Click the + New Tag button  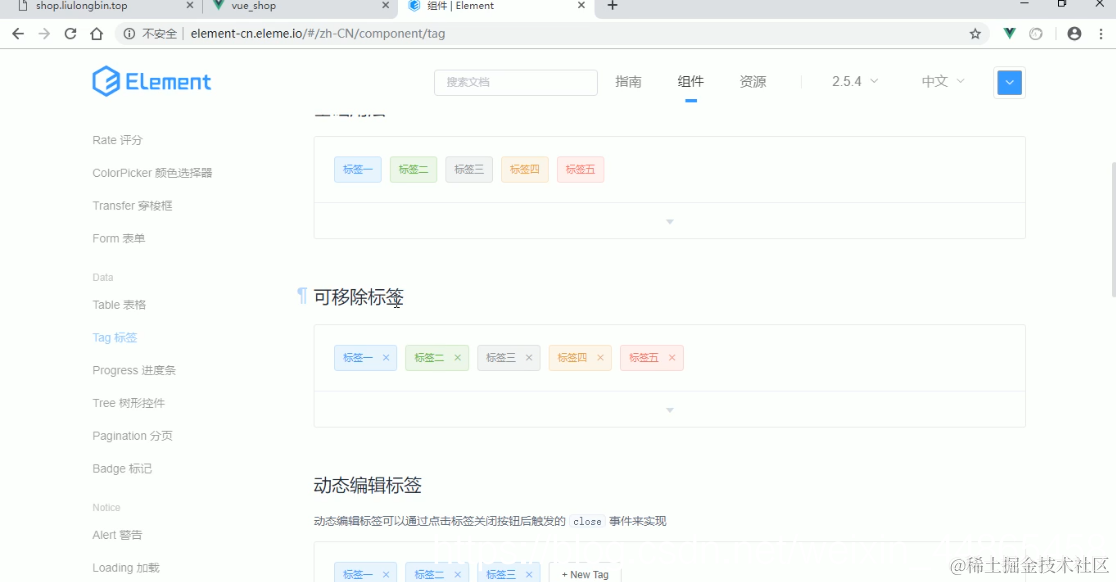585,574
